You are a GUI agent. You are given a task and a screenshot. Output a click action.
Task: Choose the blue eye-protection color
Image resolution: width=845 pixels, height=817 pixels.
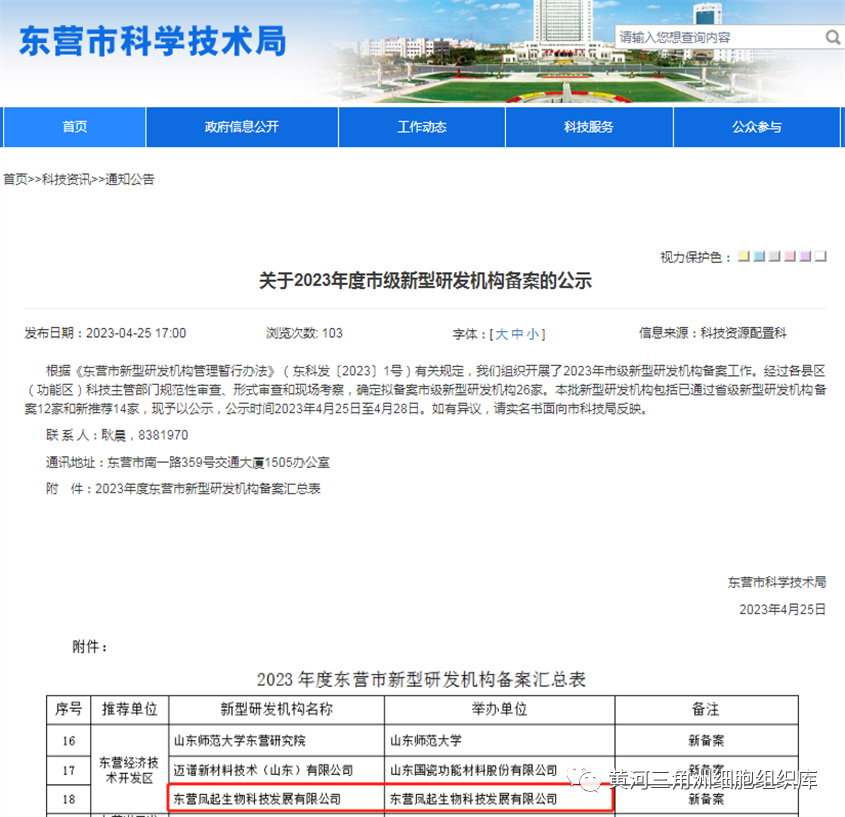[759, 256]
